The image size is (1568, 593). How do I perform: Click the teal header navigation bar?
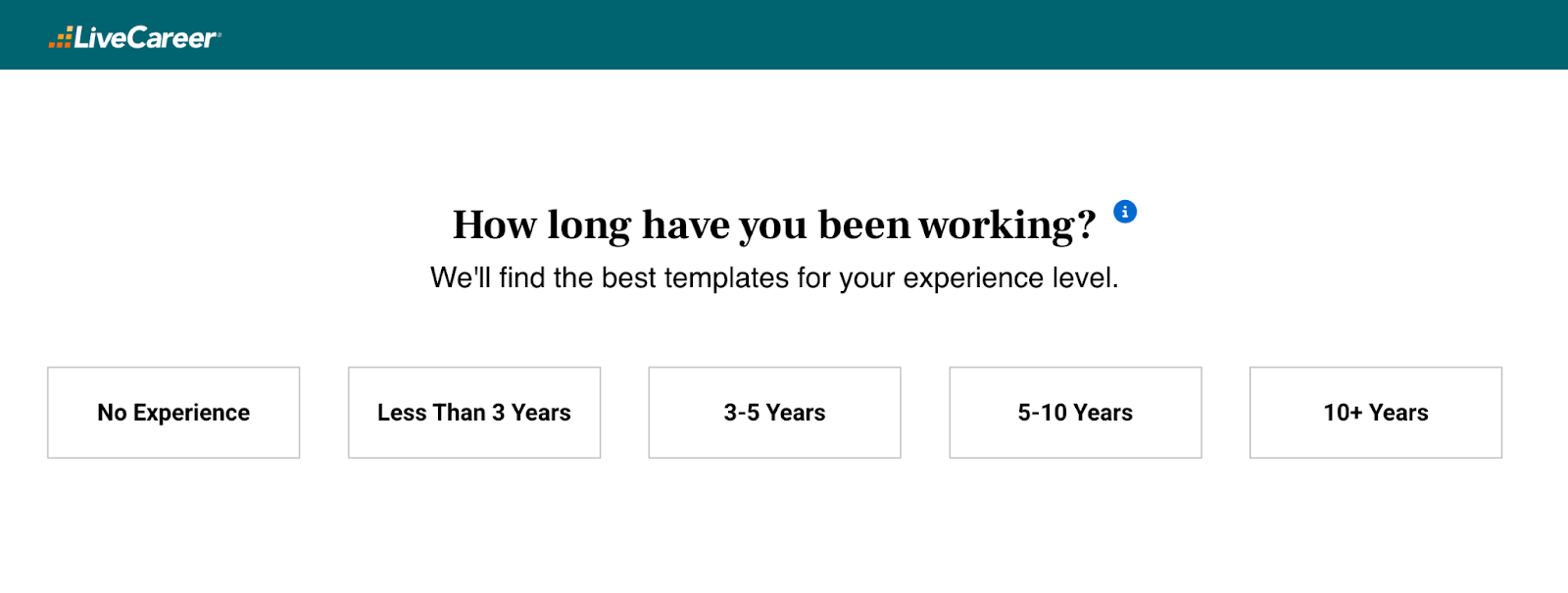tap(784, 35)
